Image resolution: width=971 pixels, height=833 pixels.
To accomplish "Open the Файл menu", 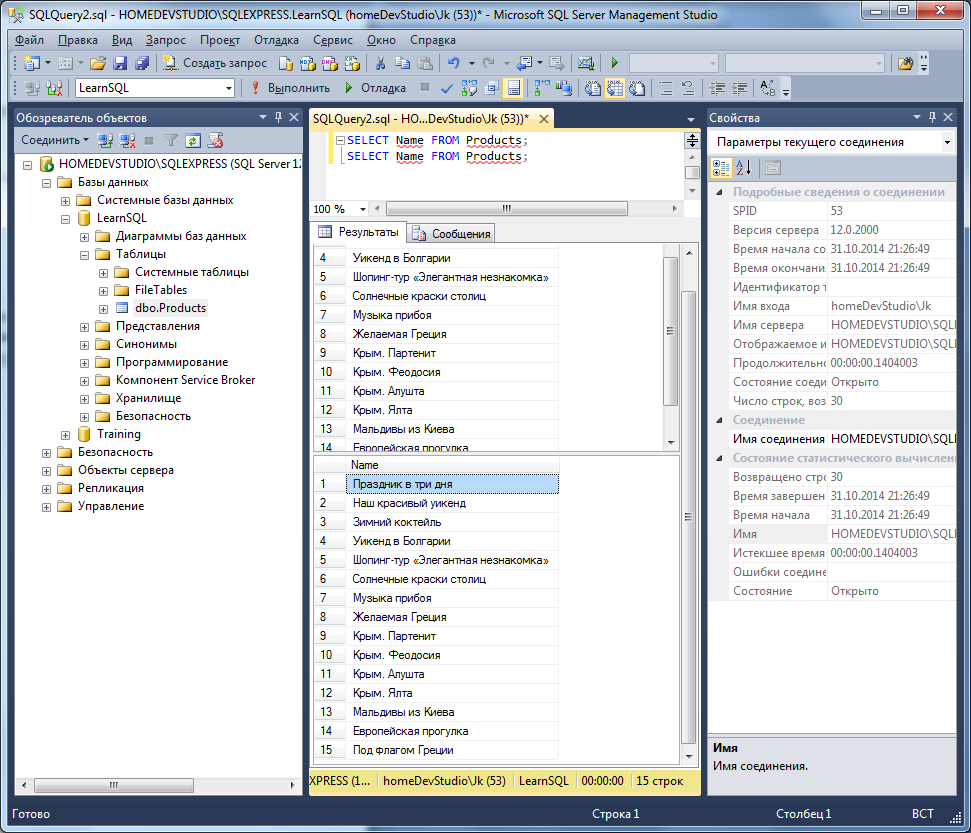I will (29, 40).
